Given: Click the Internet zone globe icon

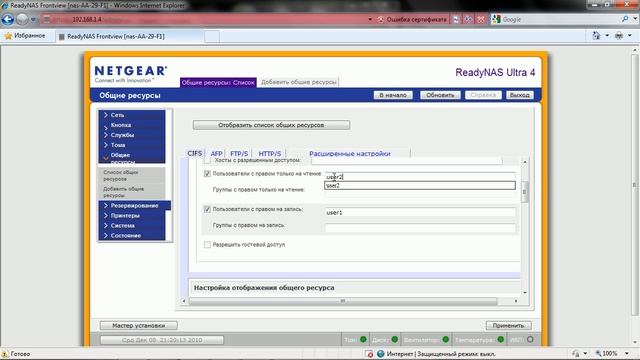Looking at the screenshot, I should tap(380, 353).
